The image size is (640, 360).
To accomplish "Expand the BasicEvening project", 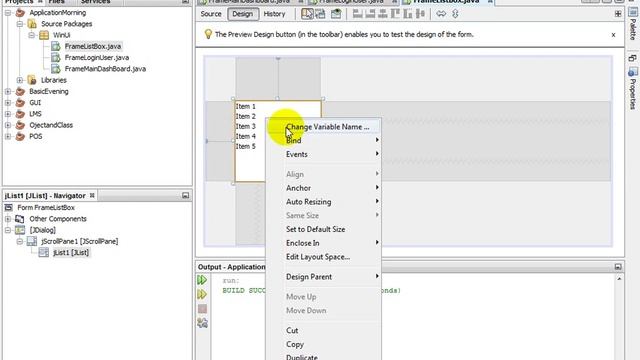I will click(x=8, y=91).
